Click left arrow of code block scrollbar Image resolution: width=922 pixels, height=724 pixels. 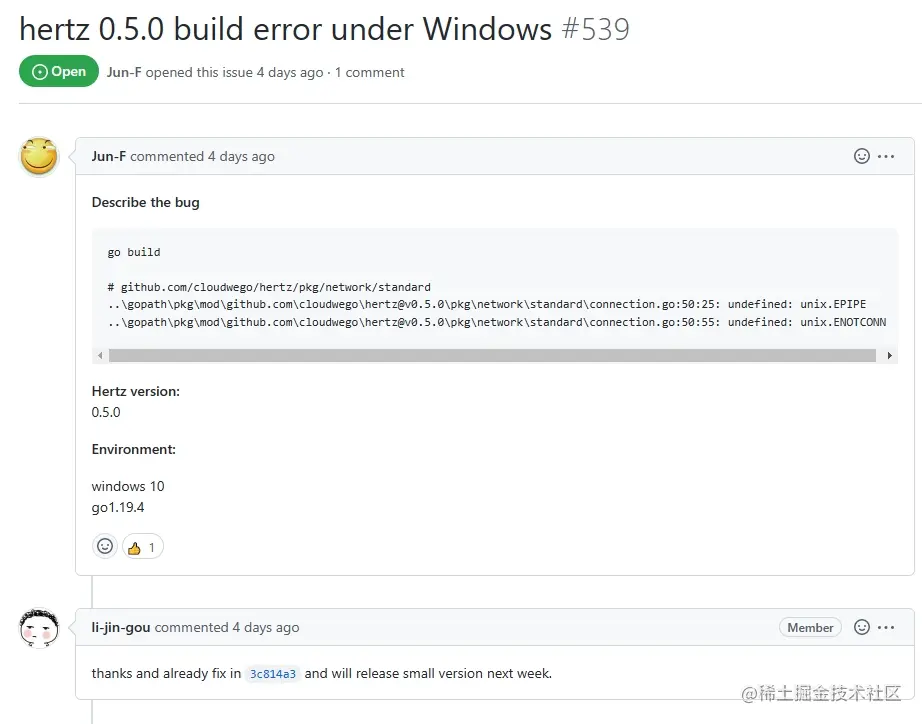tap(100, 355)
